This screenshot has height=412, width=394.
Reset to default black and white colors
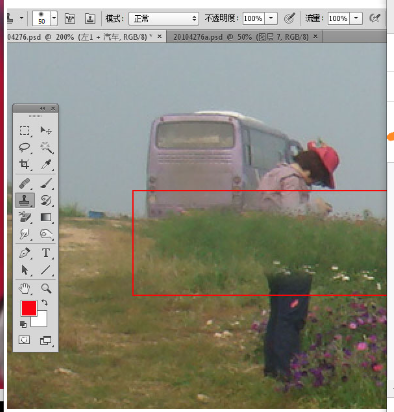pos(23,324)
